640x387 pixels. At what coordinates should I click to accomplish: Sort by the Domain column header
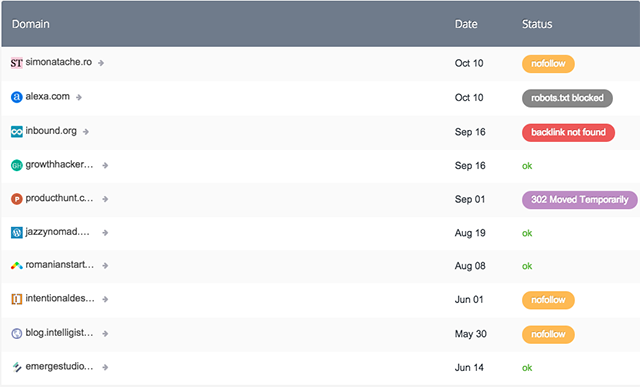pos(31,24)
